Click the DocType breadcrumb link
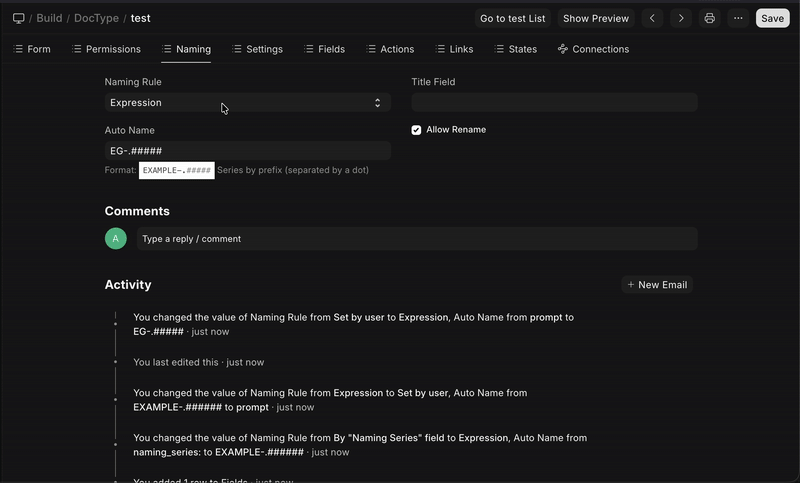Image resolution: width=800 pixels, height=483 pixels. (x=95, y=18)
